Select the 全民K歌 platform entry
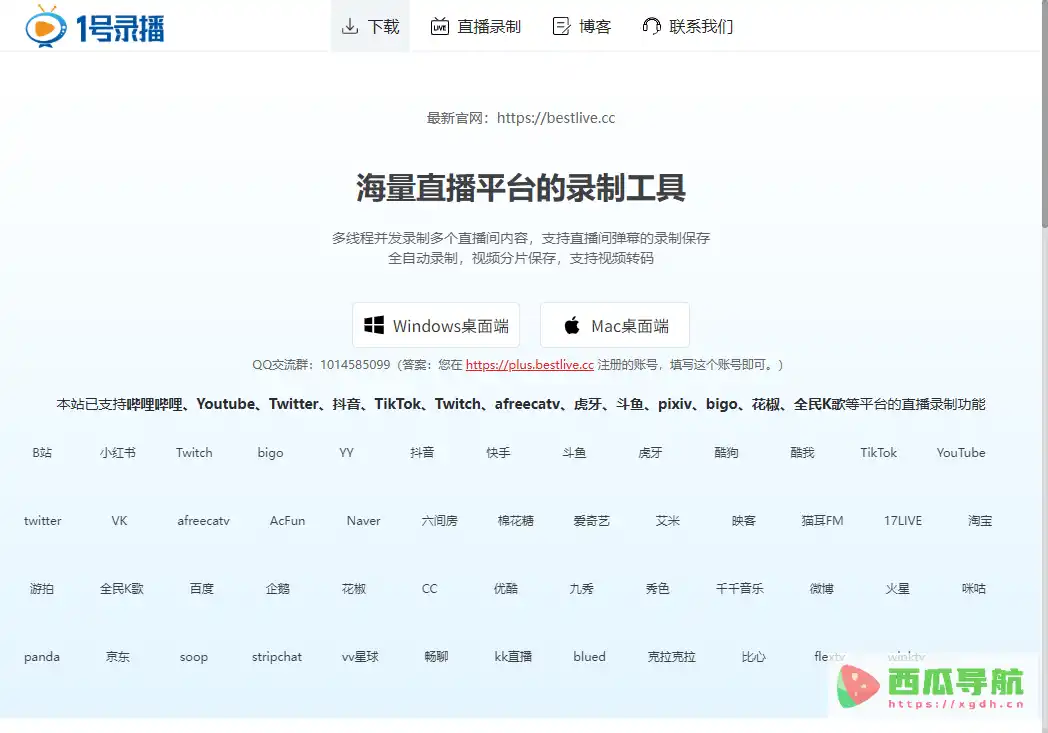The height and width of the screenshot is (733, 1048). tap(122, 589)
